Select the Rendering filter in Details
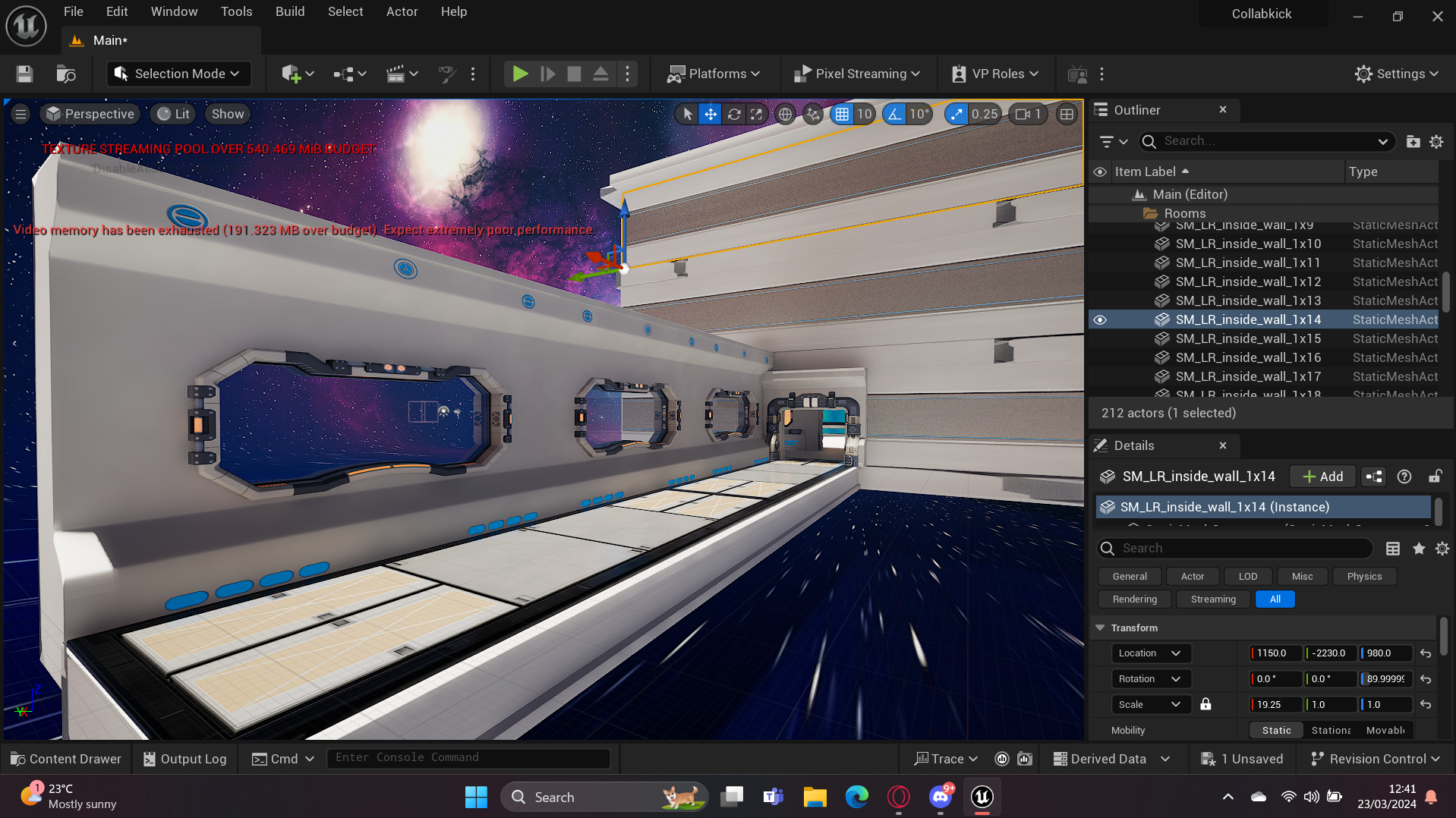Screen dimensions: 1456x818 (1135, 599)
